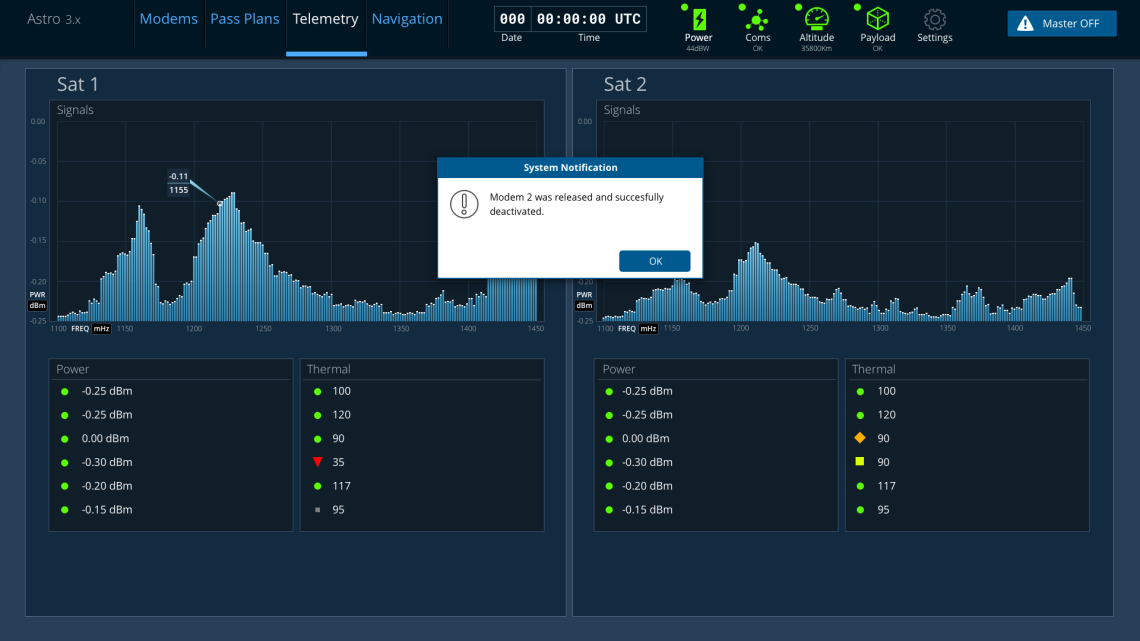
Task: Click Sat 2 mHz frequency unit label
Action: pos(649,328)
